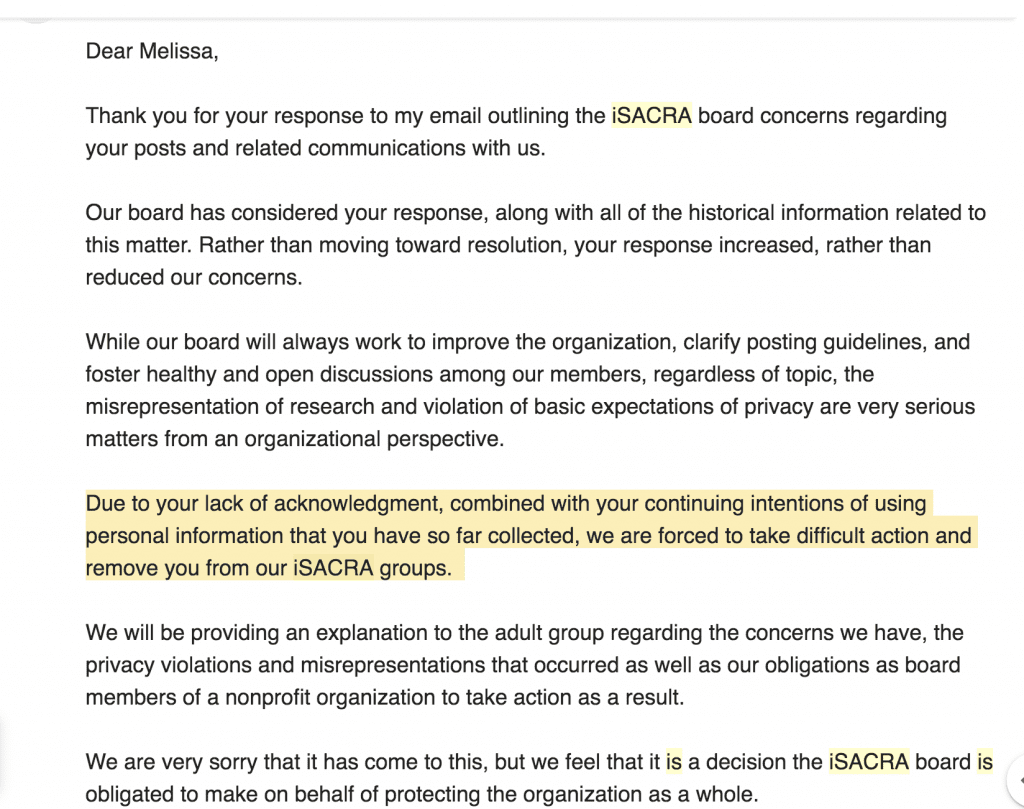Click highlighted "iSACRA" in the first paragraph
This screenshot has width=1024, height=809.
(x=651, y=115)
